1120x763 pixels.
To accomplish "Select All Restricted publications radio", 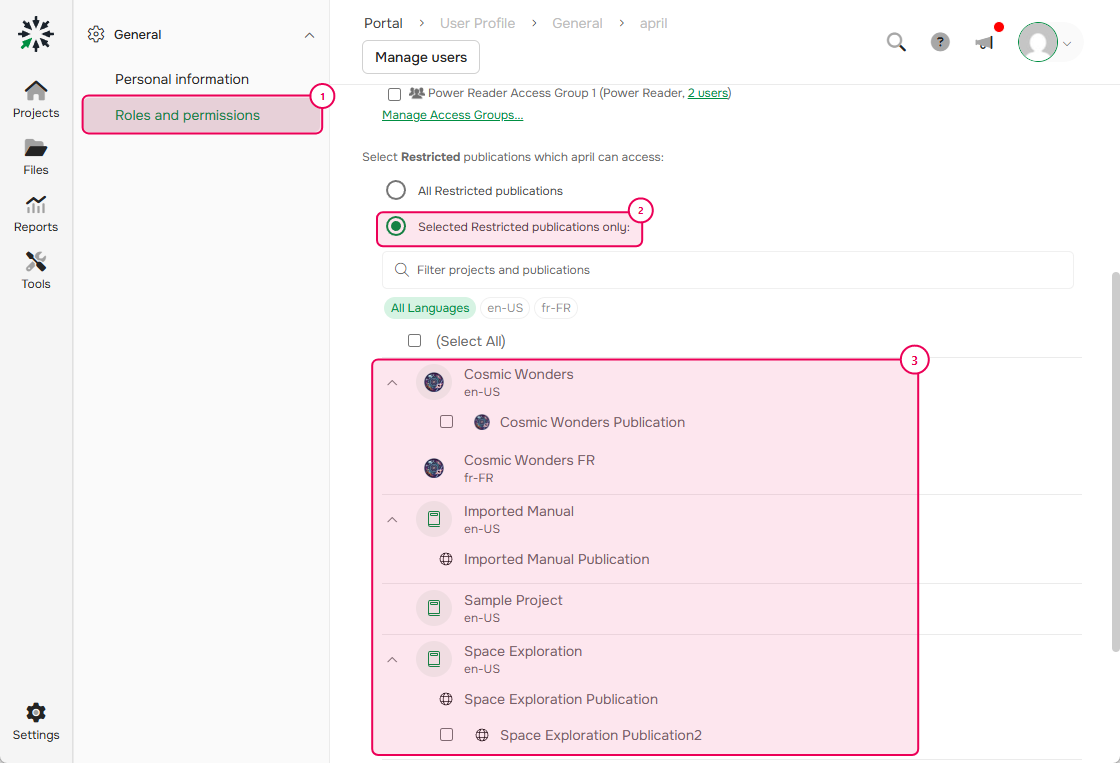I will (x=396, y=190).
